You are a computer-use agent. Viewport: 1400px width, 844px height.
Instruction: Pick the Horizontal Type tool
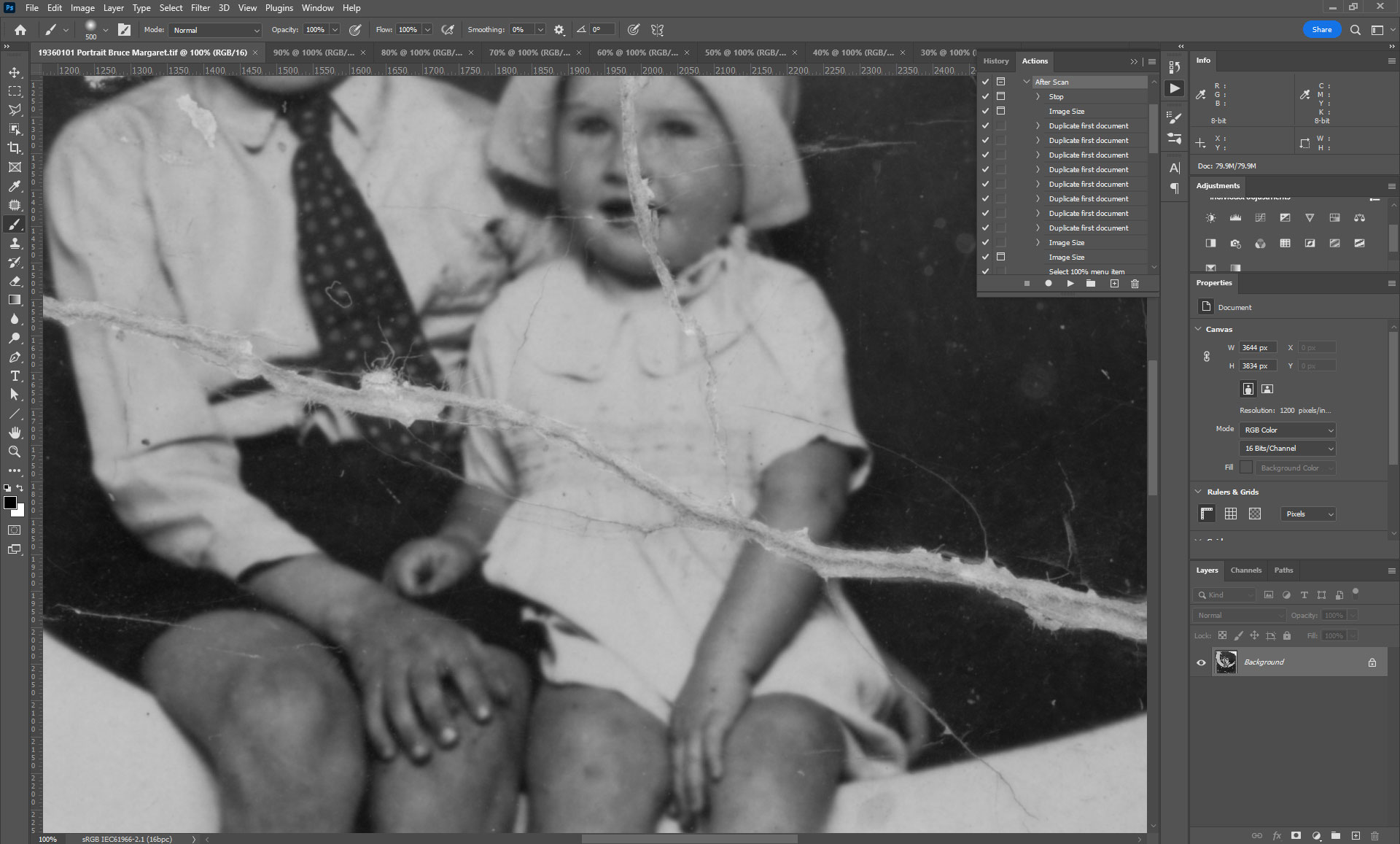(15, 376)
